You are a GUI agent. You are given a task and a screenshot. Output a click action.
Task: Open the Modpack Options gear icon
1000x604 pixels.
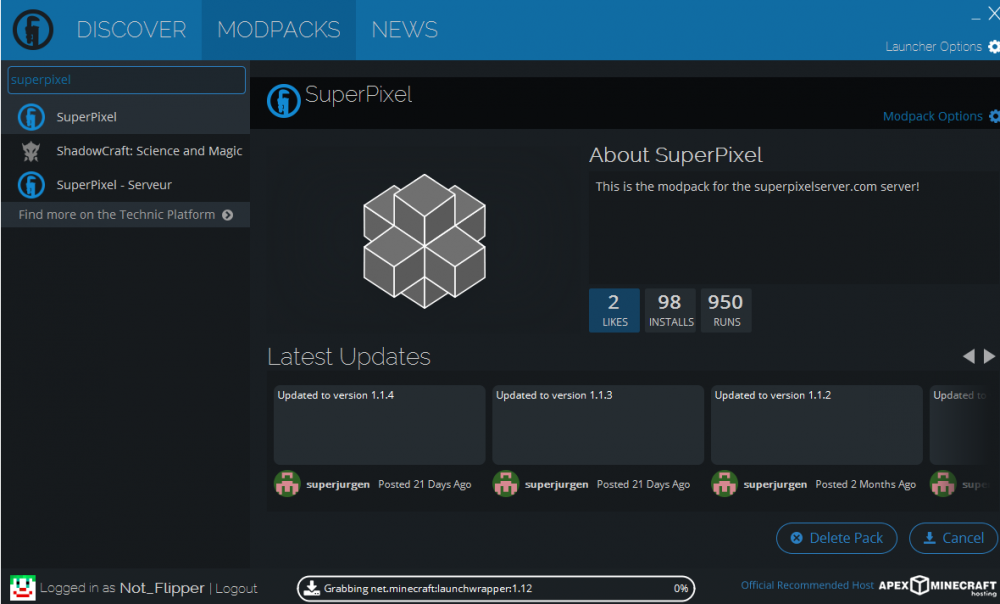coord(993,116)
